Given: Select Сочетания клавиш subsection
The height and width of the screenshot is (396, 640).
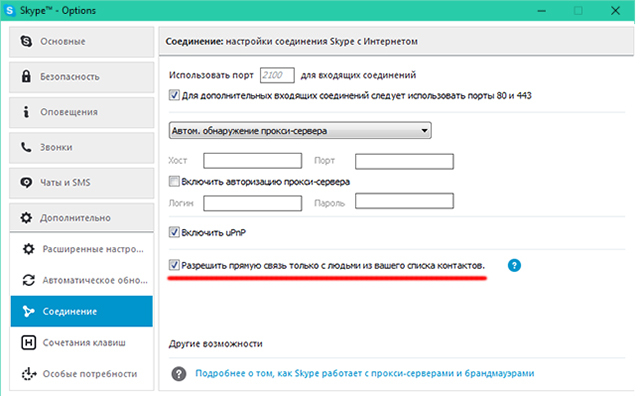Looking at the screenshot, I should coord(82,343).
